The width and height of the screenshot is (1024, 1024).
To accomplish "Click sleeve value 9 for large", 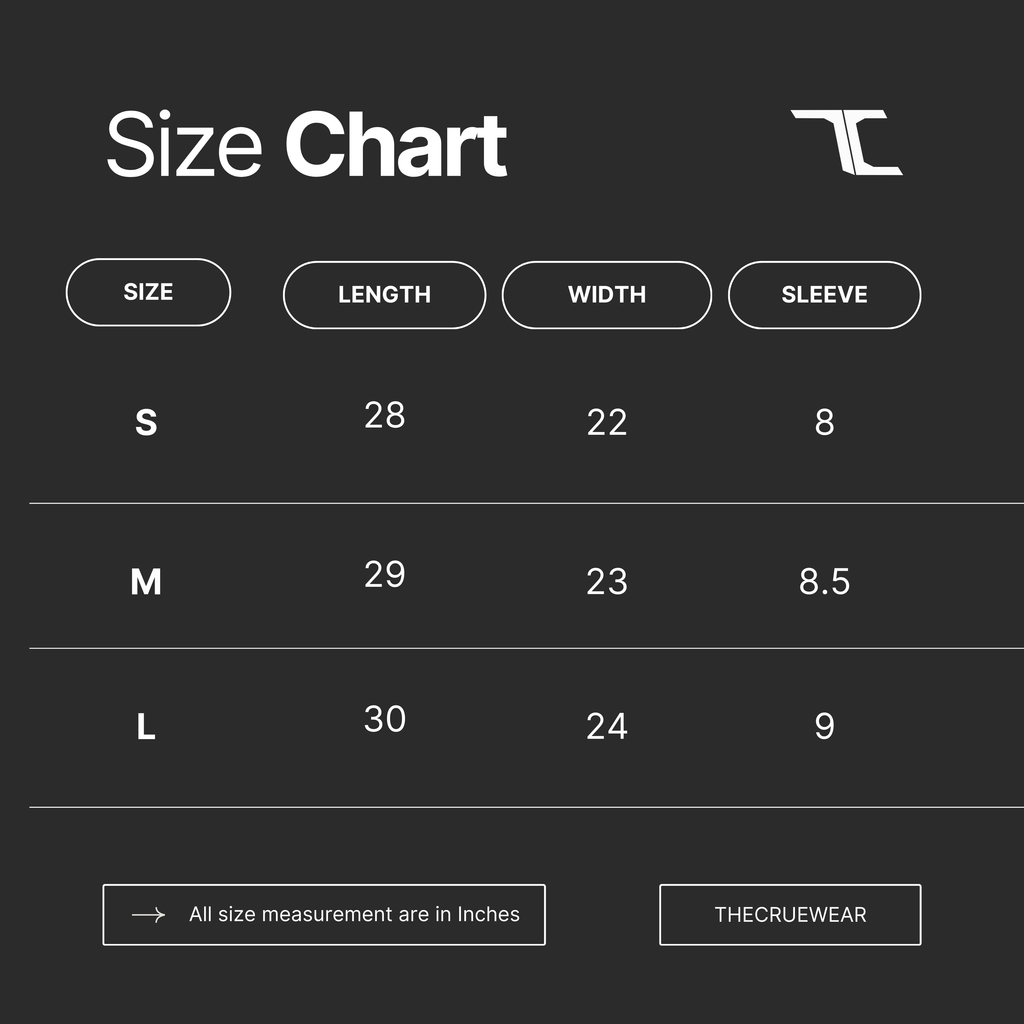I will (x=824, y=727).
